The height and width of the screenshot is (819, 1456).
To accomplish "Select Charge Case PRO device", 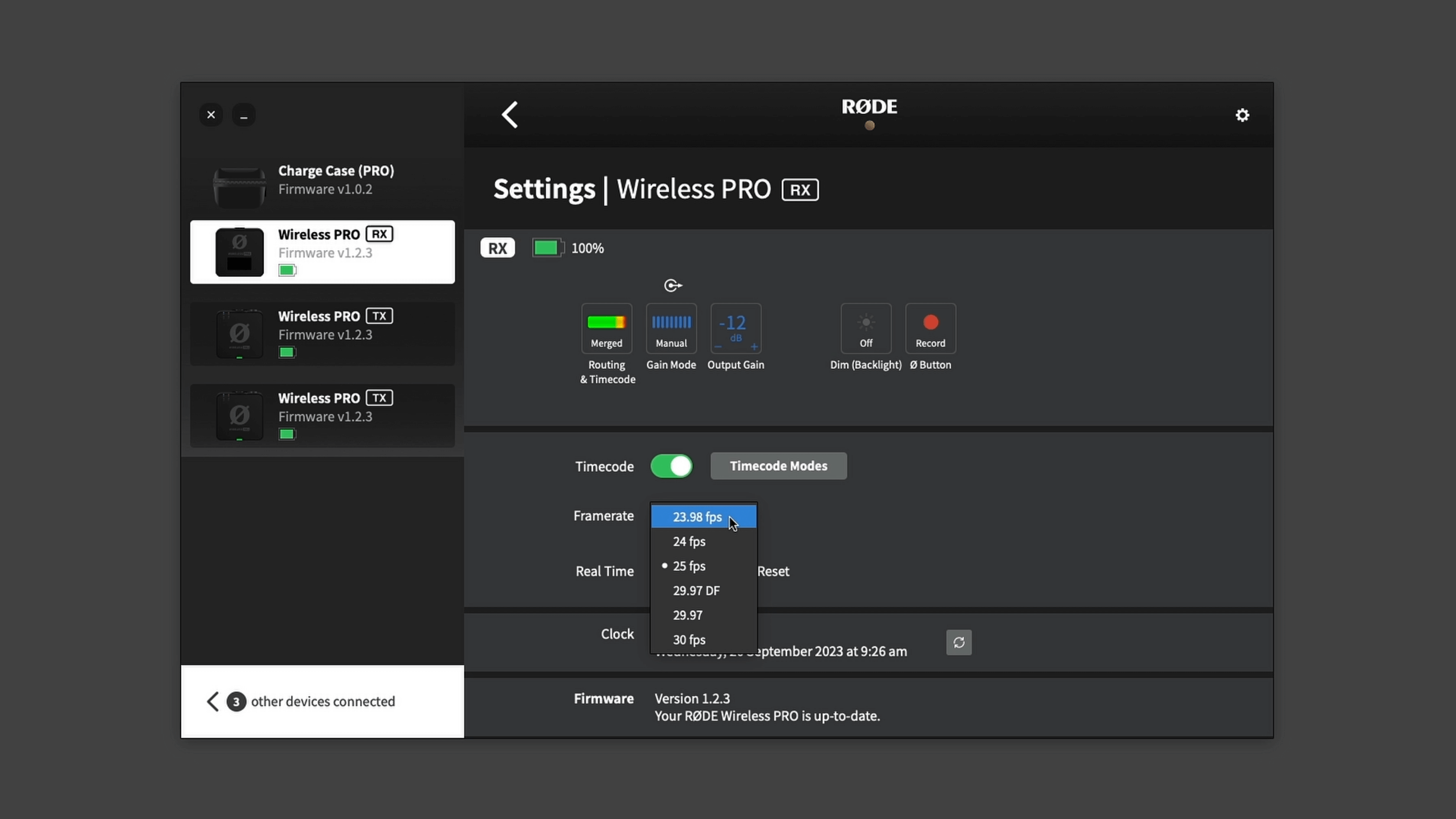I will (322, 179).
